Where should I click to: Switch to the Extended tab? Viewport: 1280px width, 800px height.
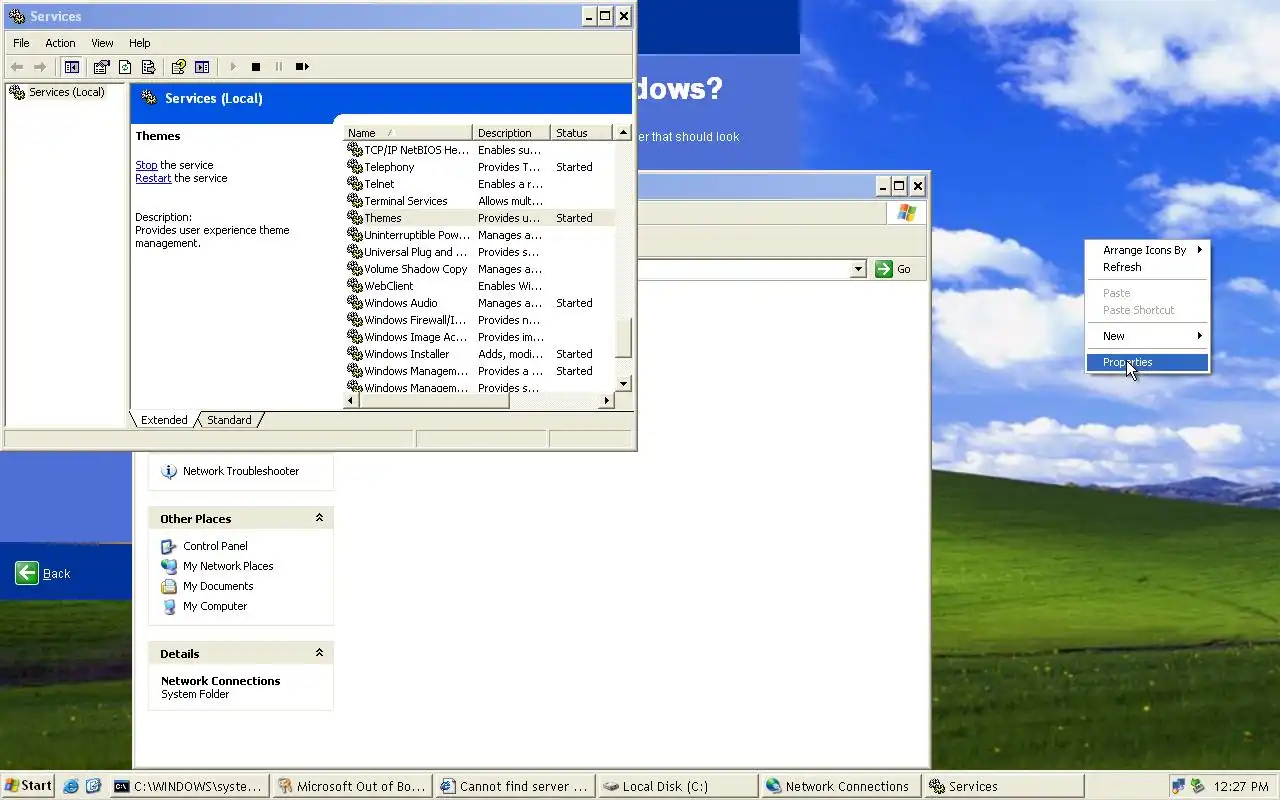[x=164, y=420]
